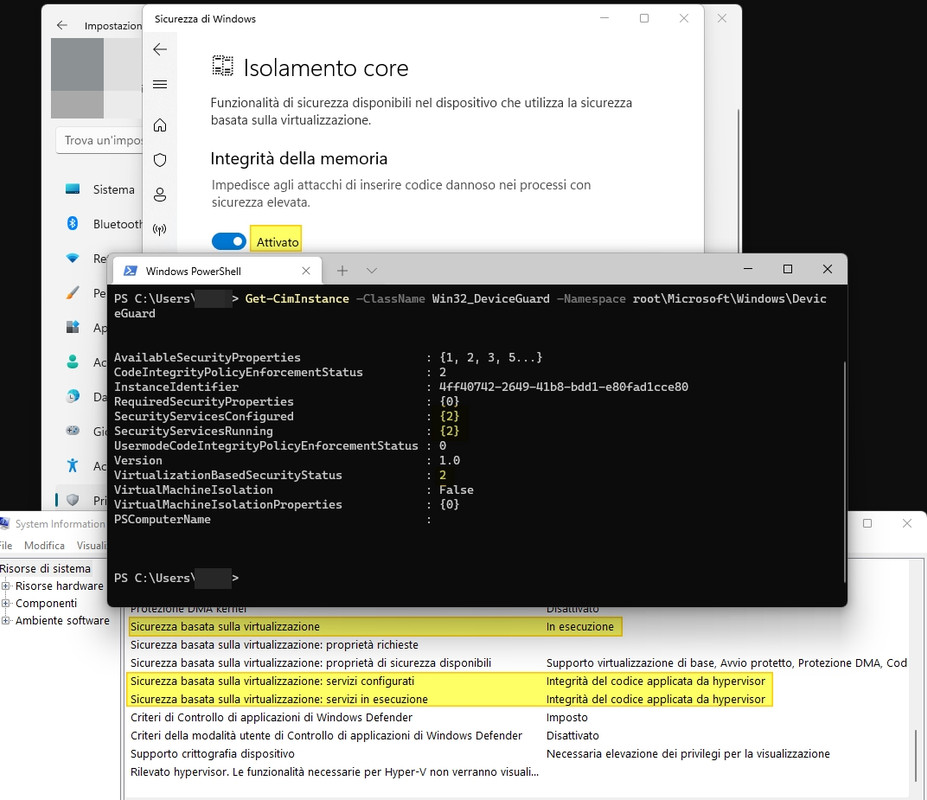Click gaming controller icon in Settings

pyautogui.click(x=73, y=430)
